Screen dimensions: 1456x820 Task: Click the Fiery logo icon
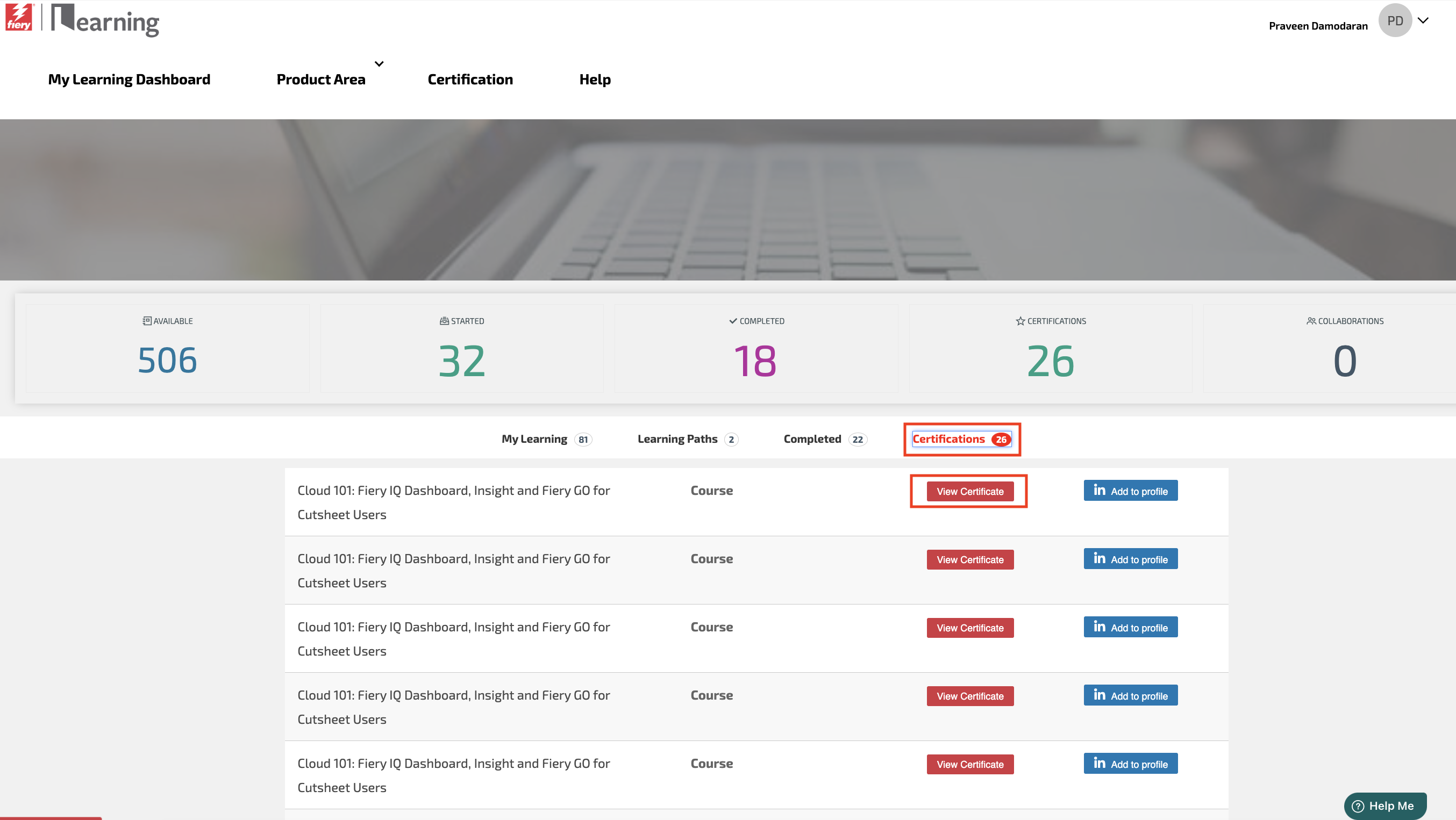pyautogui.click(x=19, y=18)
